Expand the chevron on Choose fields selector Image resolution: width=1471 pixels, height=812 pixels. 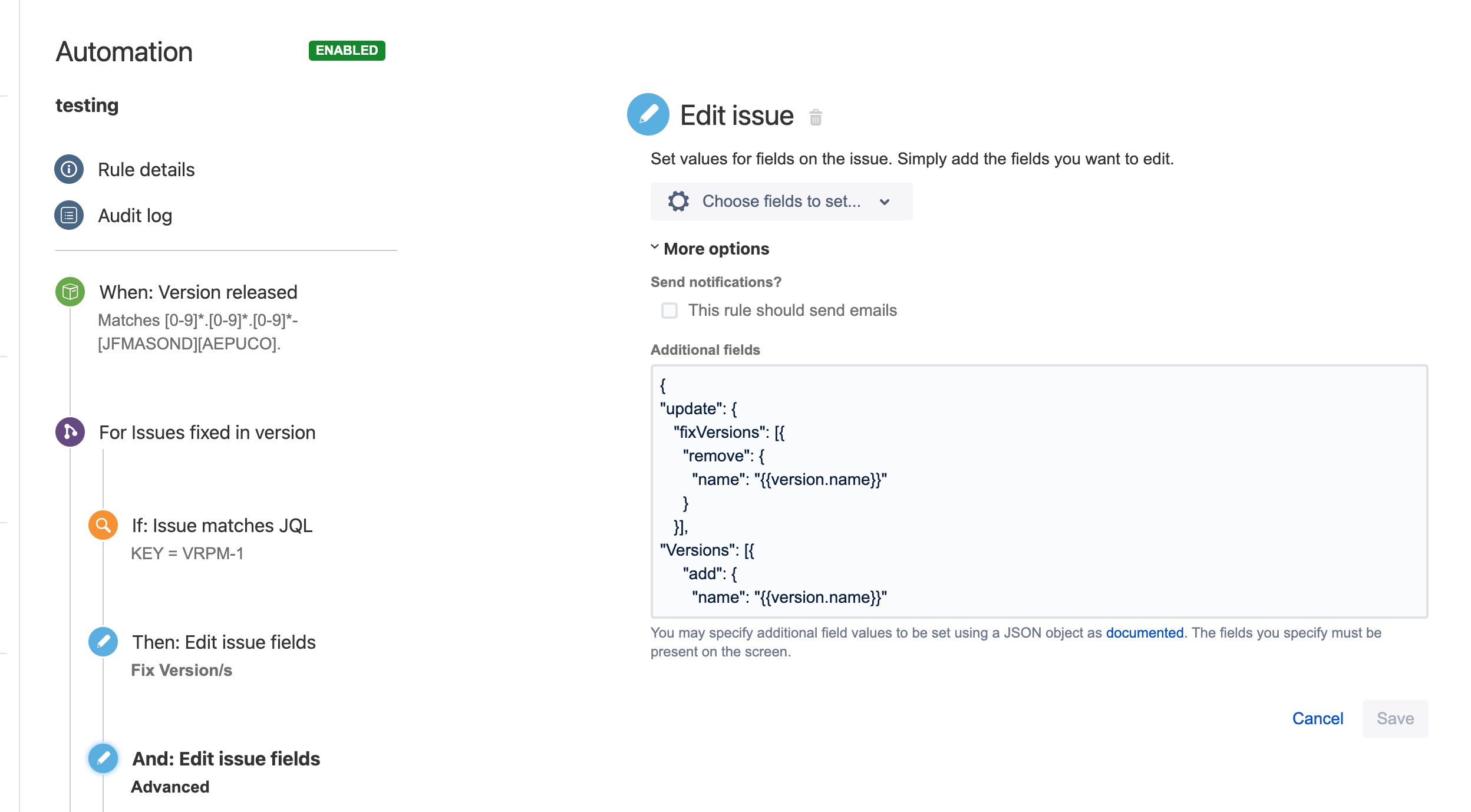coord(884,202)
